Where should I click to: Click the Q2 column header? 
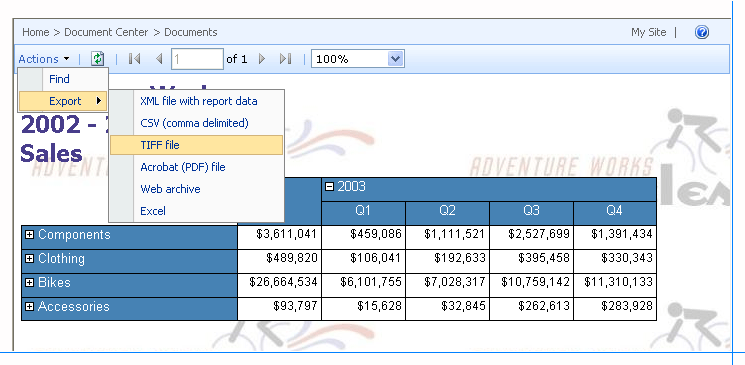(448, 213)
